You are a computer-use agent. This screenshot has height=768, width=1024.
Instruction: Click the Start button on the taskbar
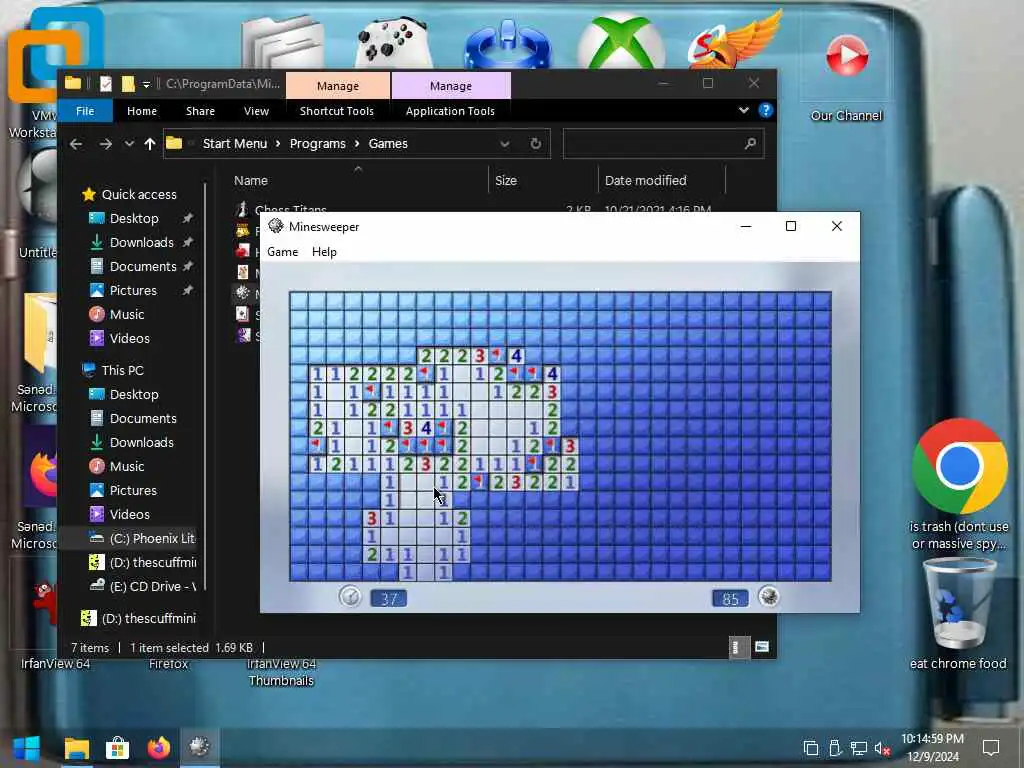(26, 748)
